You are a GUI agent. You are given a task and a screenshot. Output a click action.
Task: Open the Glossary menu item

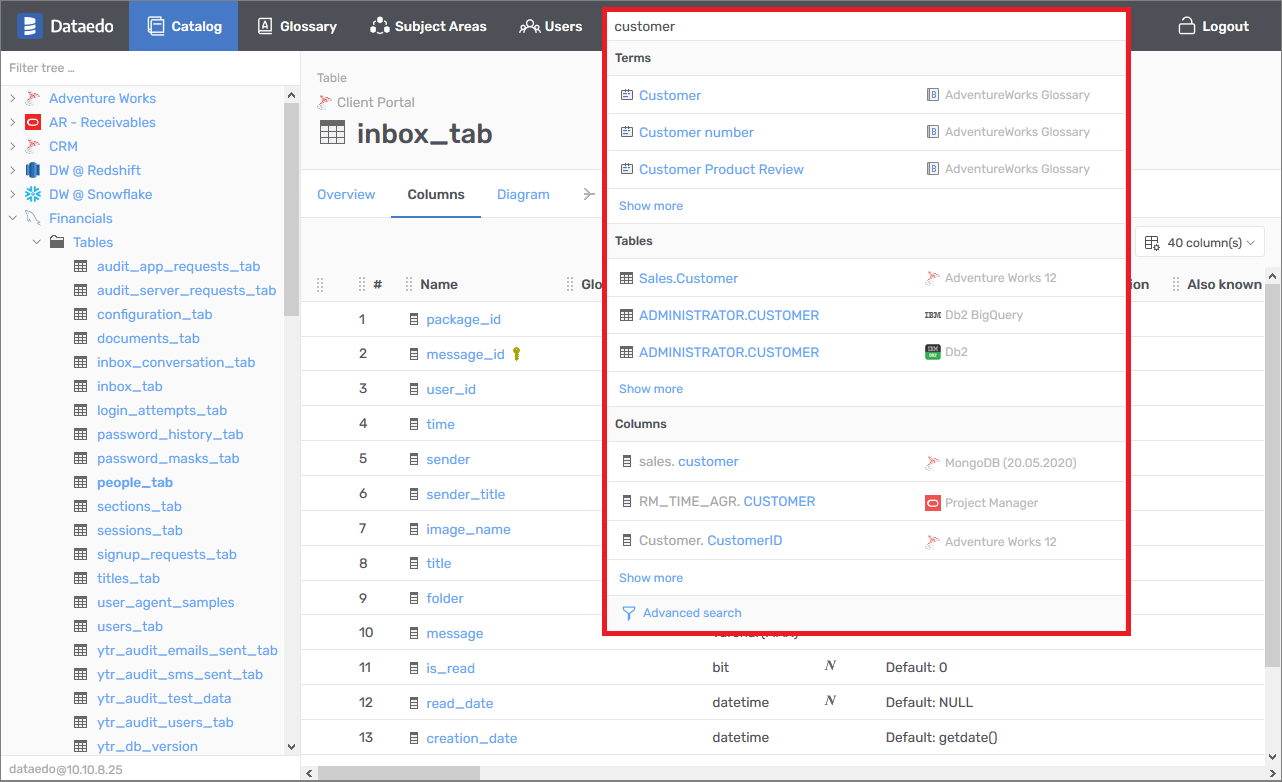click(297, 26)
